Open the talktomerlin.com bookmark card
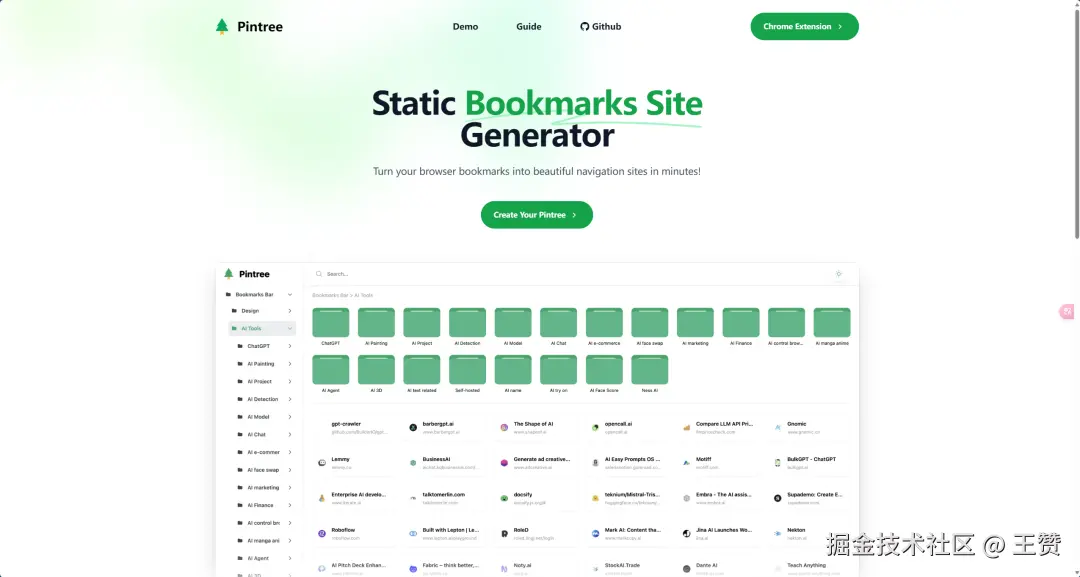Viewport: 1080px width, 577px height. point(444,498)
